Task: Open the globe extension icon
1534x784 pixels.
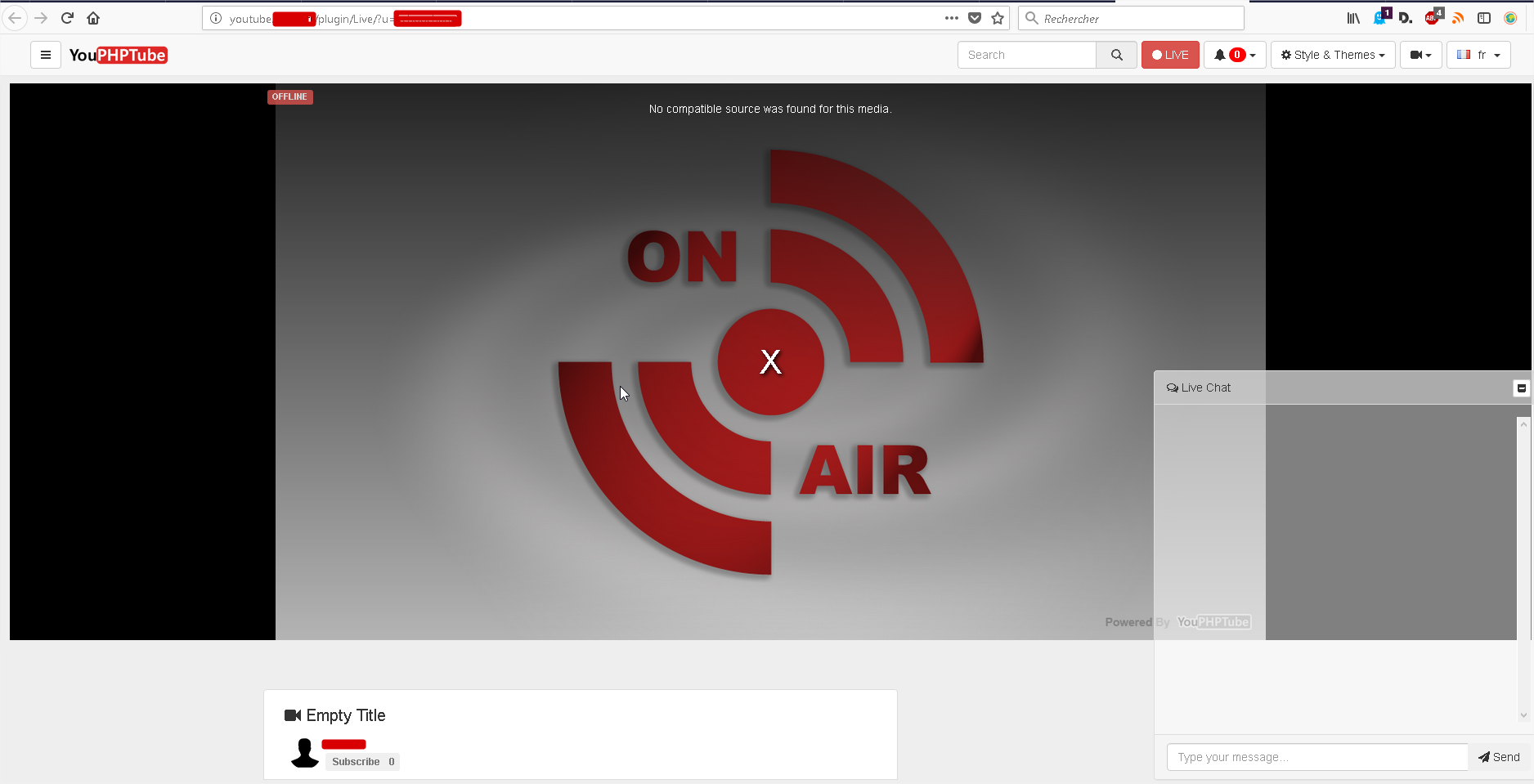Action: click(x=1510, y=18)
